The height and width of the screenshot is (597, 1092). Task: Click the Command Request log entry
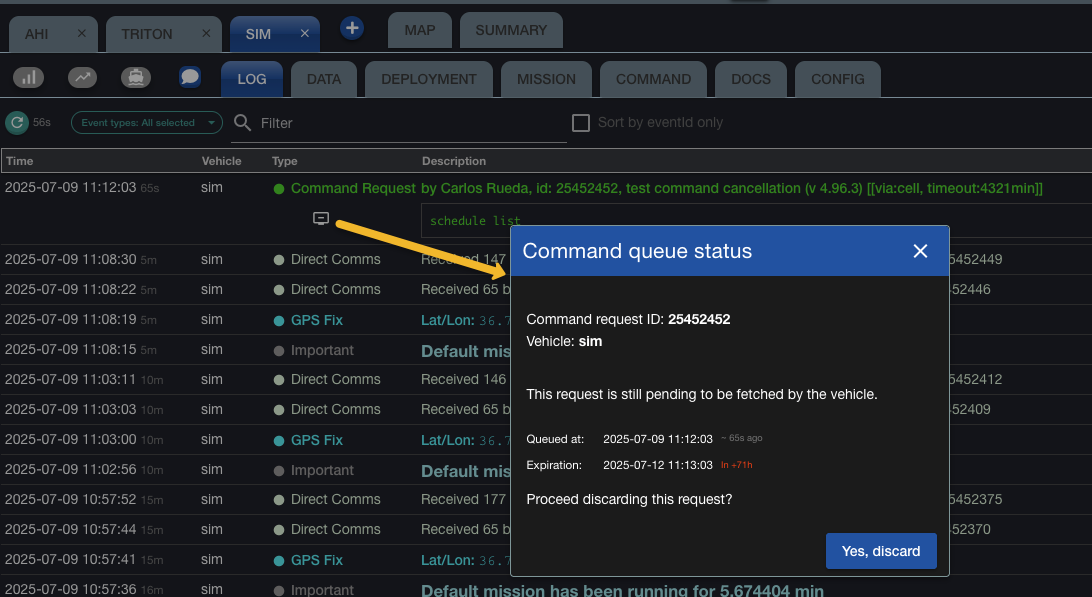click(x=352, y=188)
